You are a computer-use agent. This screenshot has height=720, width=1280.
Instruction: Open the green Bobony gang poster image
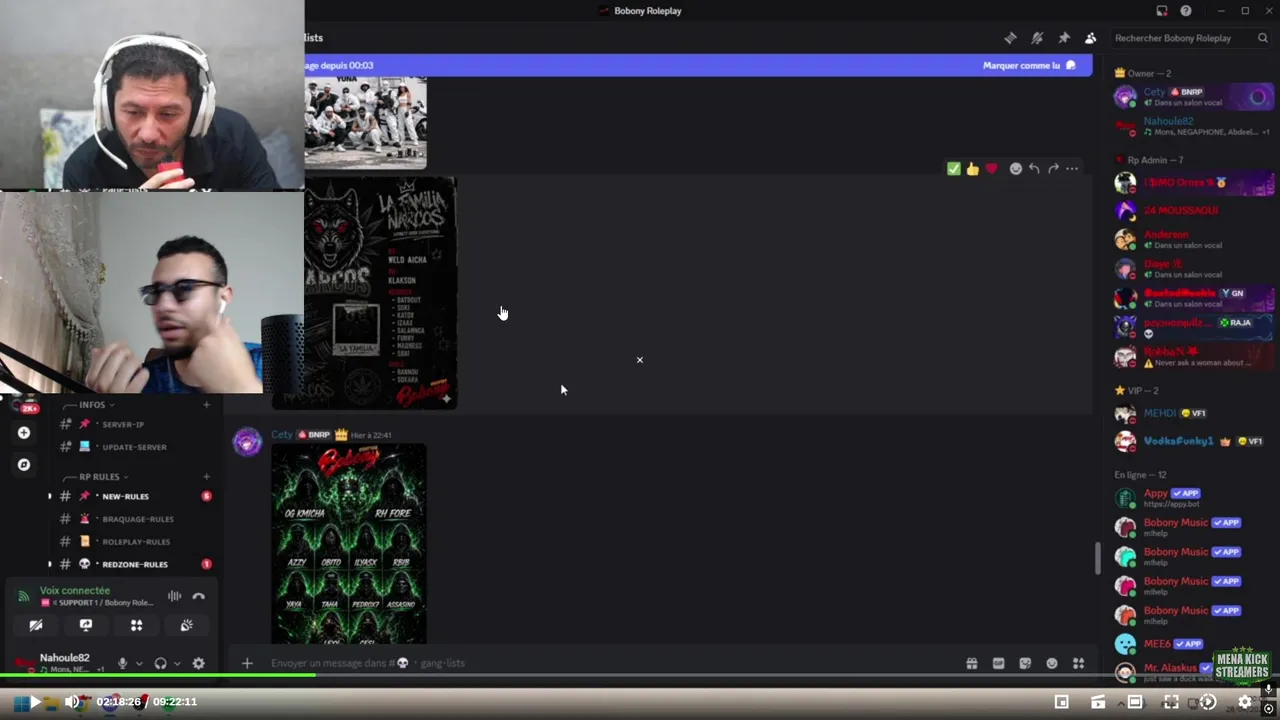click(x=349, y=544)
